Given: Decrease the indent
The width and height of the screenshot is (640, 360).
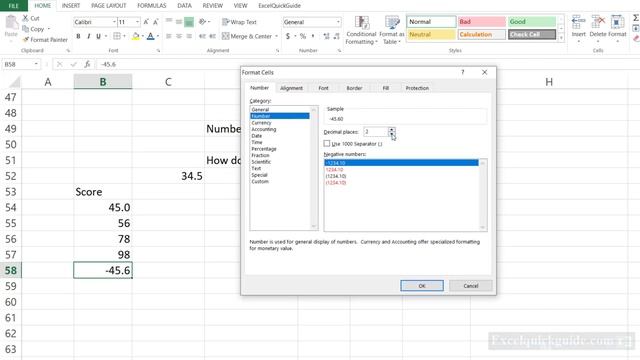Looking at the screenshot, I should (x=202, y=36).
